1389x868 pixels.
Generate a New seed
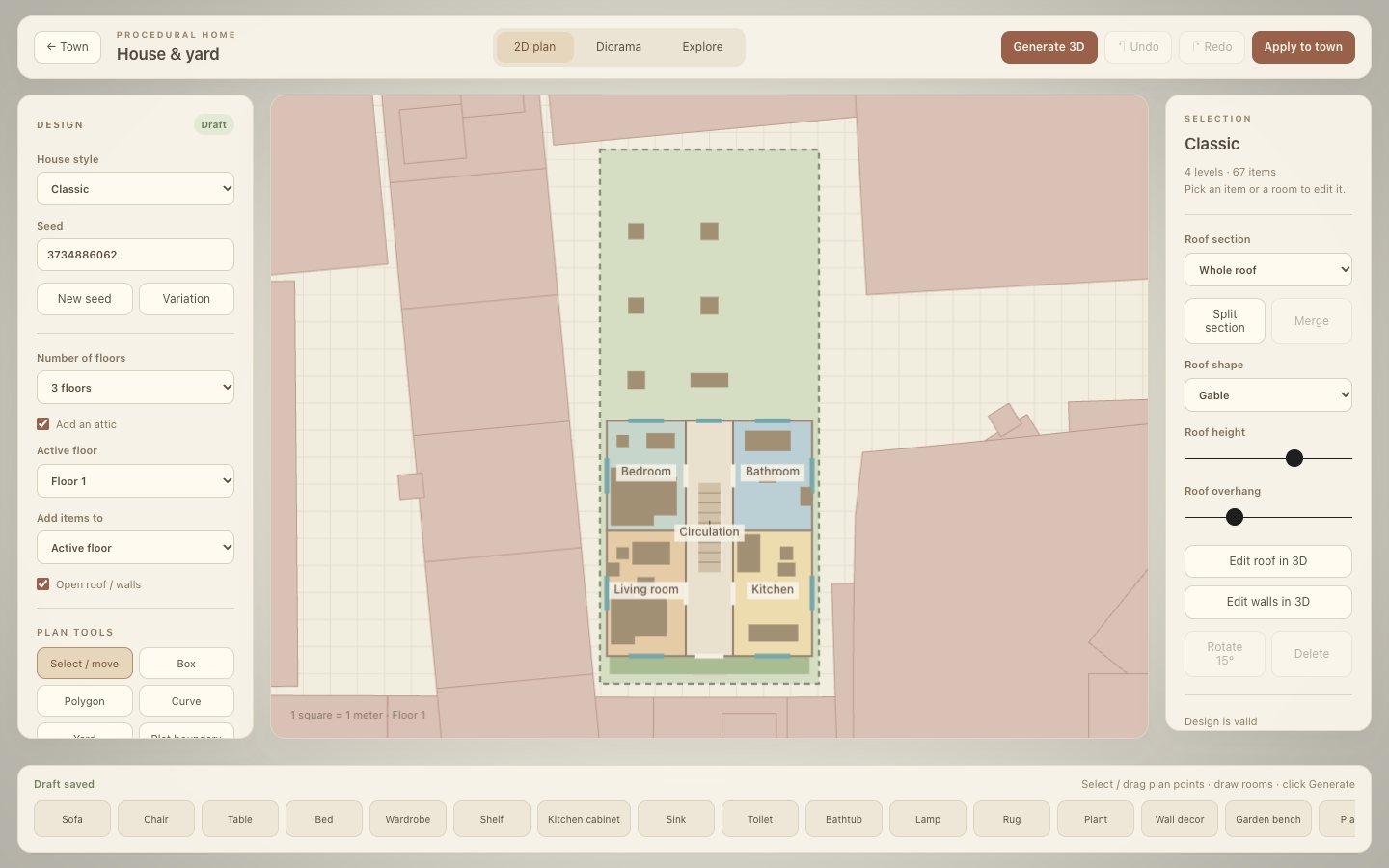[85, 299]
